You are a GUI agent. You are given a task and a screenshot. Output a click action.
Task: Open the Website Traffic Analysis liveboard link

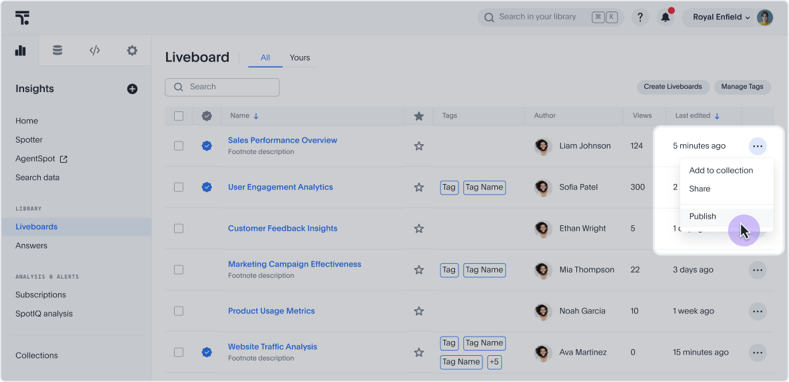pos(272,347)
